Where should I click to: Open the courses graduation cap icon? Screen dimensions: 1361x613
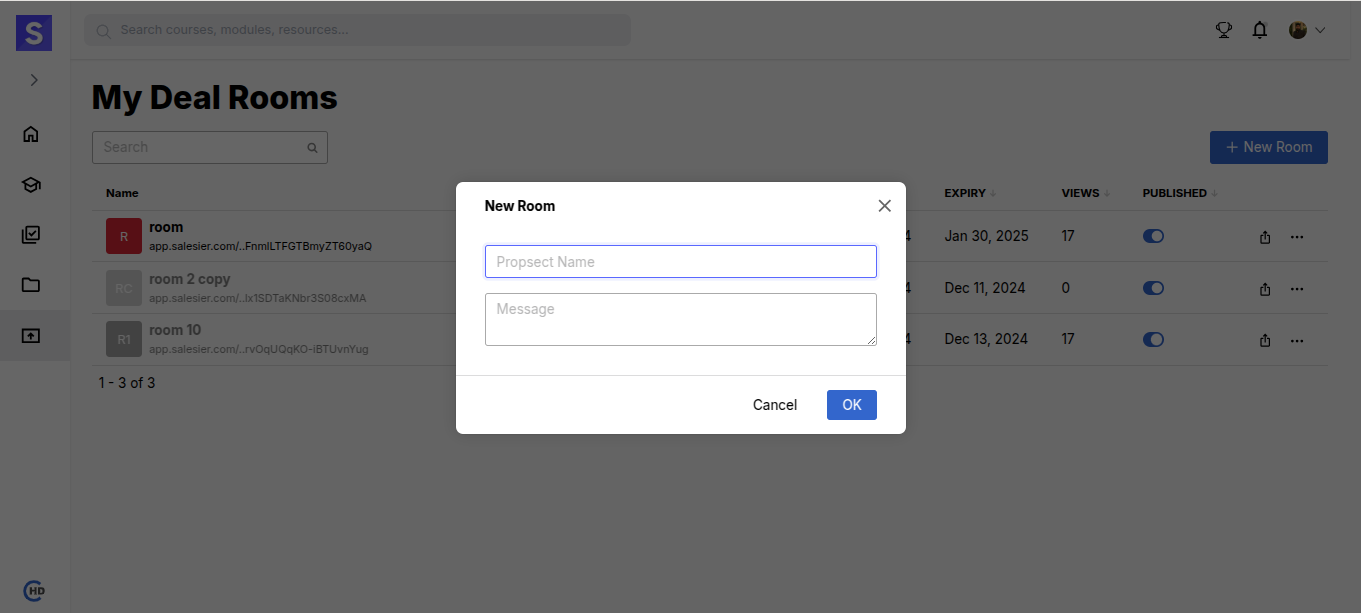[x=31, y=185]
